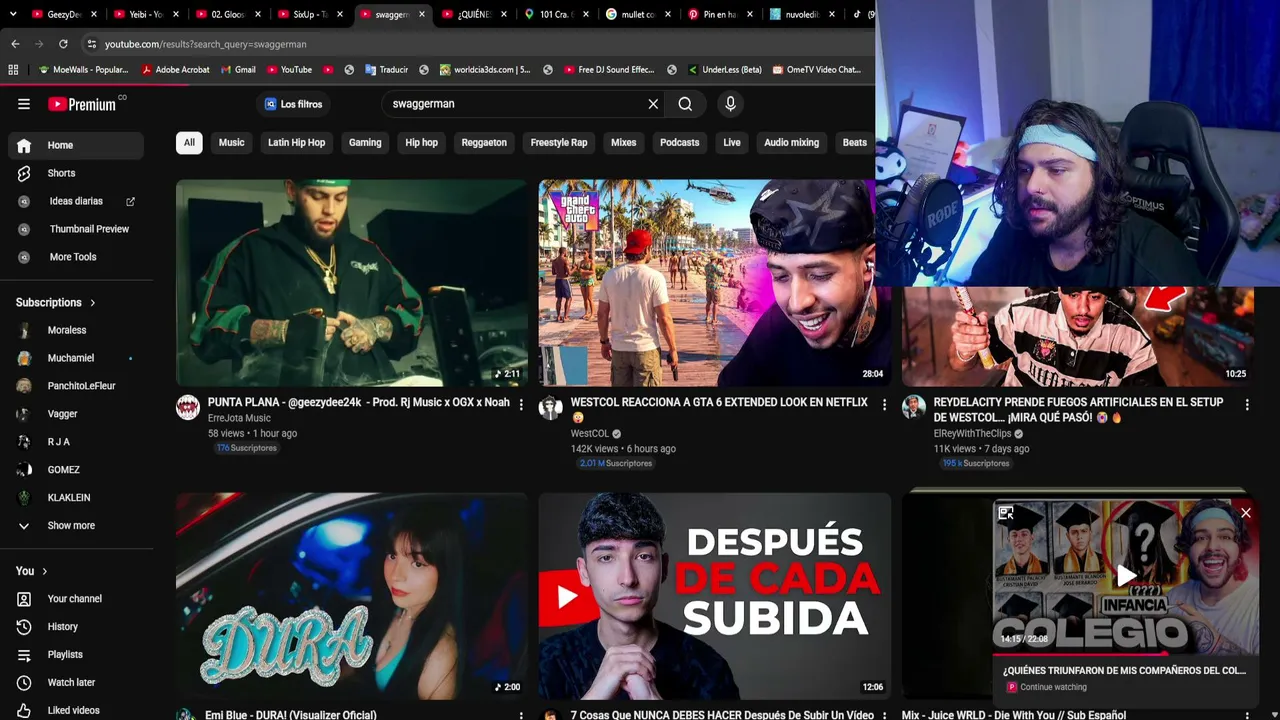Select the Freestyle Rap filter chip
This screenshot has height=720, width=1280.
[559, 142]
